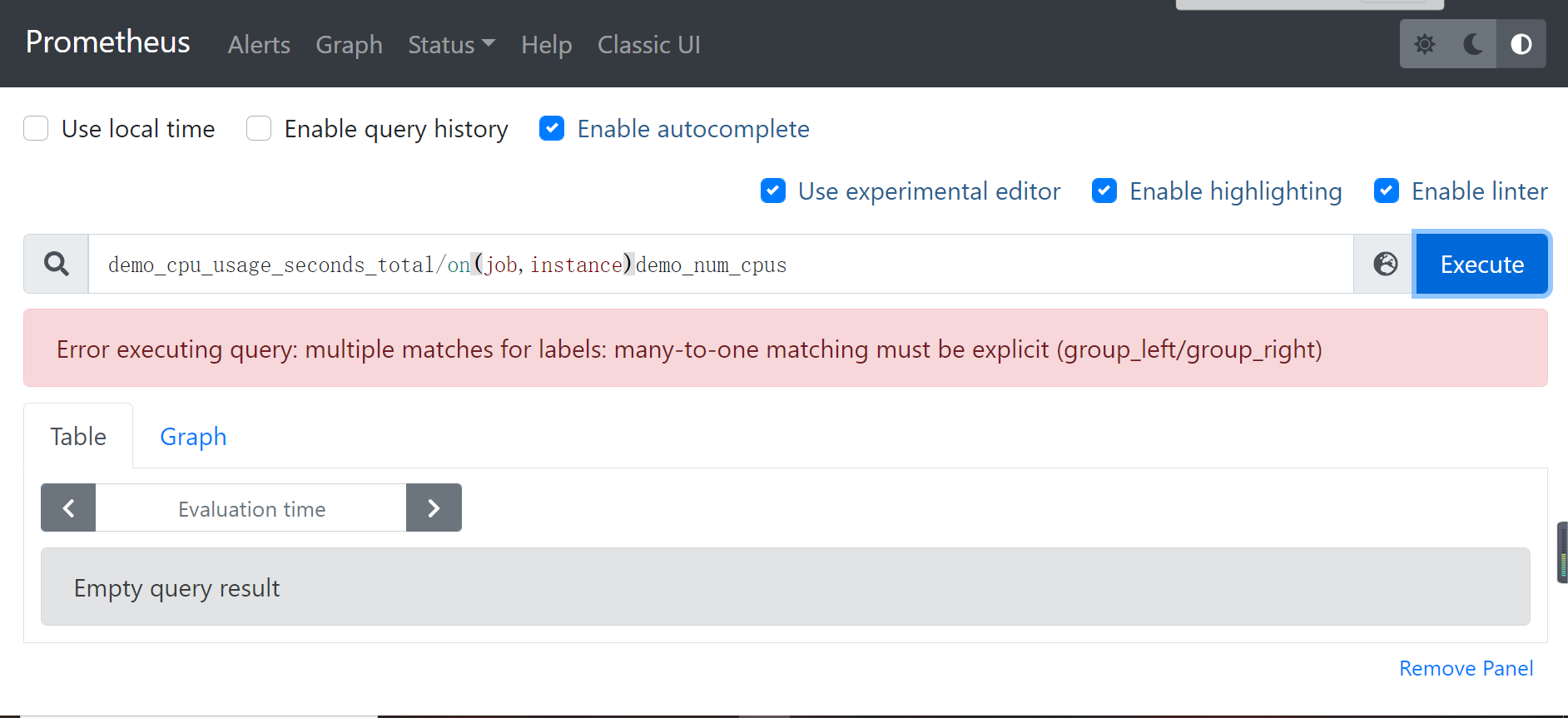Go to next evaluation time arrow
Viewport: 1568px width, 718px height.
(x=434, y=508)
